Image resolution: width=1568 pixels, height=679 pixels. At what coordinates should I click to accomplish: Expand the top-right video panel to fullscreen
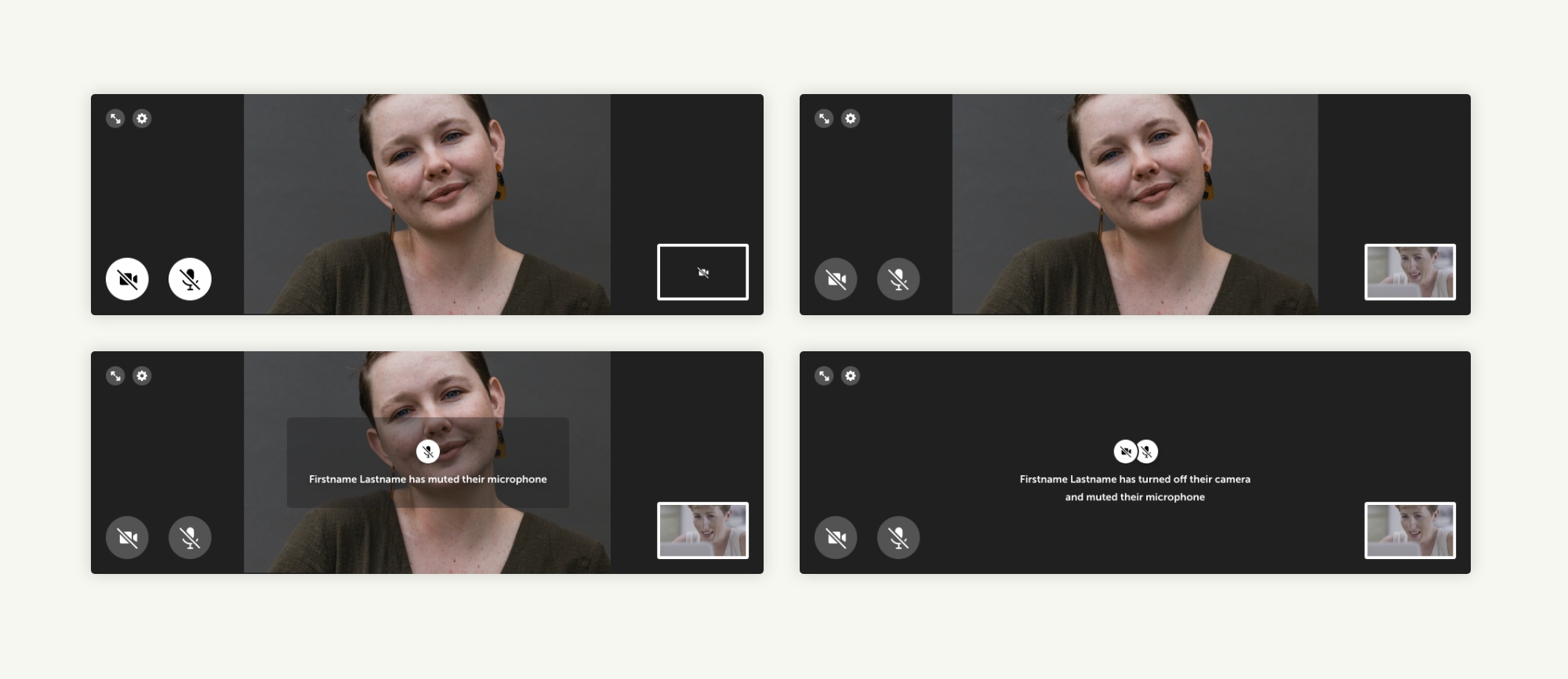coord(824,118)
